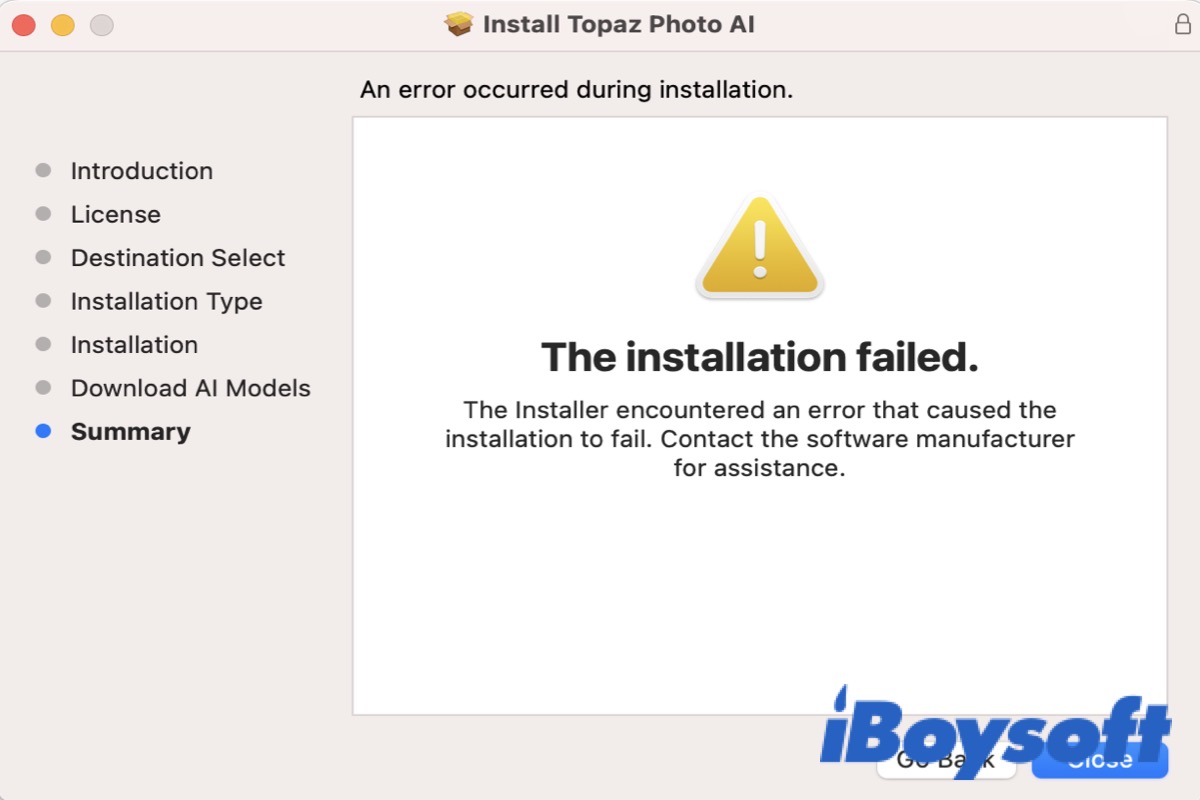
Task: Open the Download AI Models step
Action: pyautogui.click(x=190, y=388)
